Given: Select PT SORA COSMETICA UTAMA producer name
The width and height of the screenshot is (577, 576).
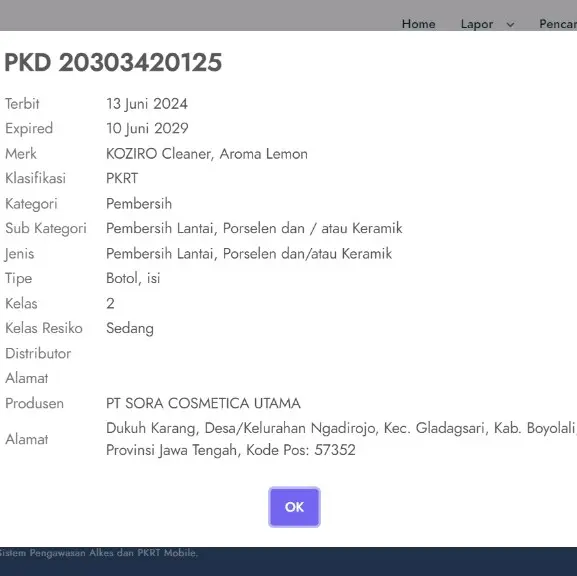Looking at the screenshot, I should click(x=203, y=403).
